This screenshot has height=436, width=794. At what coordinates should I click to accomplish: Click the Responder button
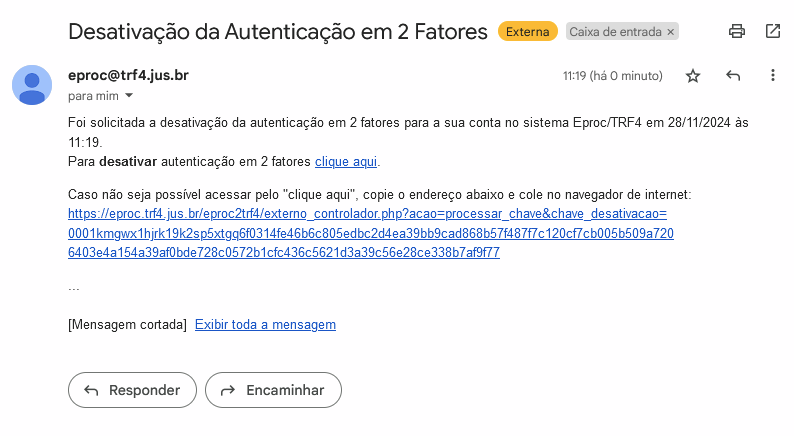click(x=132, y=390)
